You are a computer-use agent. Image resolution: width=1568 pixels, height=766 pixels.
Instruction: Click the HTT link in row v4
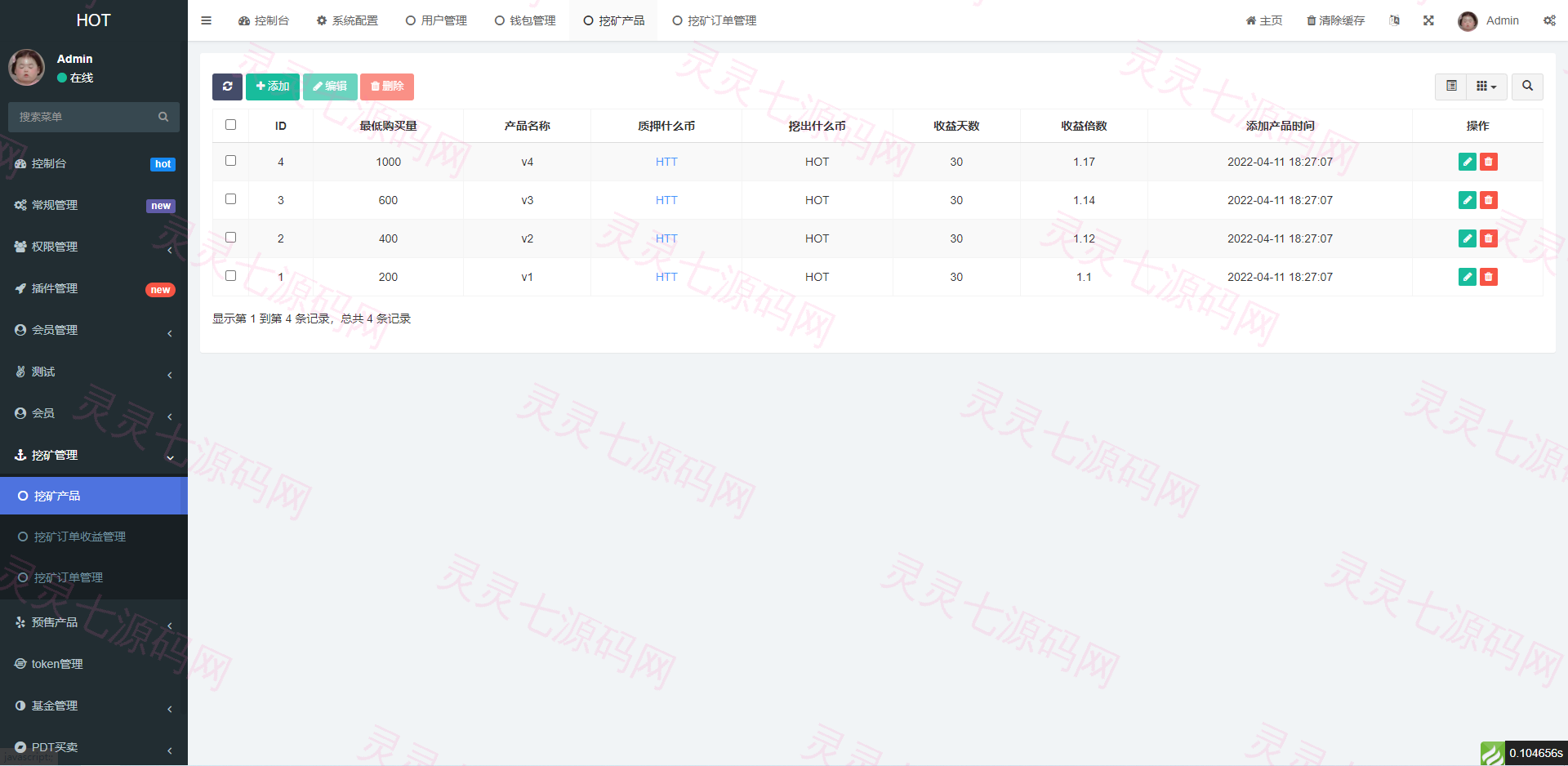(x=666, y=162)
